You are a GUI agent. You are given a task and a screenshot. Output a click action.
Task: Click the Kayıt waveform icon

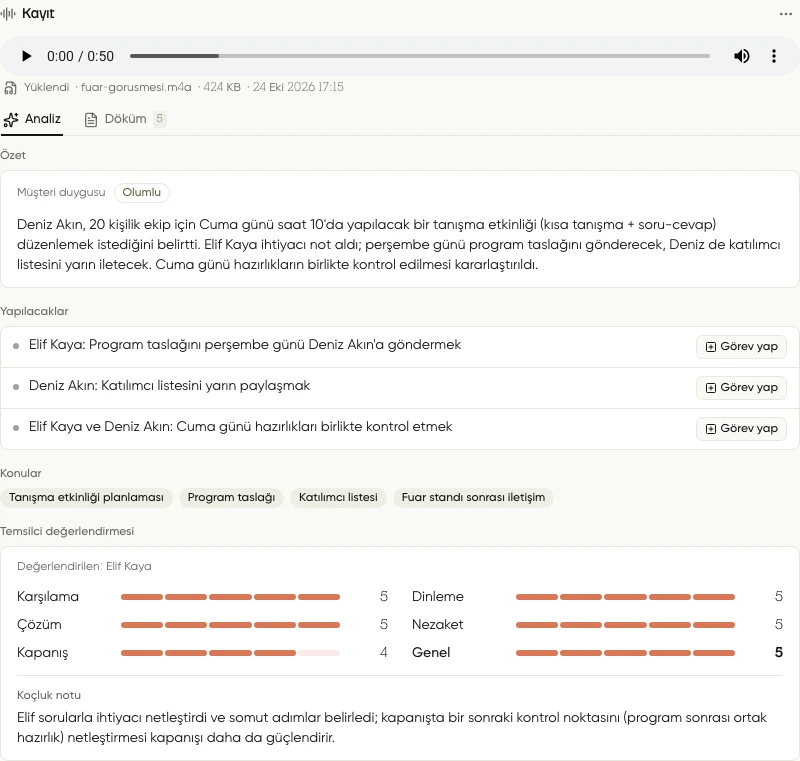coord(8,14)
